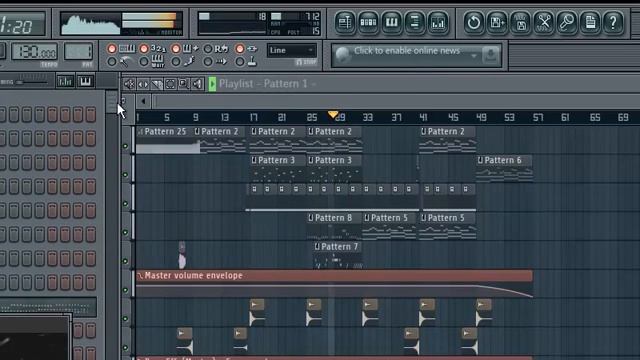The image size is (640, 360).
Task: Open menu of Pattern 3 clip at bar 17
Action: tap(254, 160)
